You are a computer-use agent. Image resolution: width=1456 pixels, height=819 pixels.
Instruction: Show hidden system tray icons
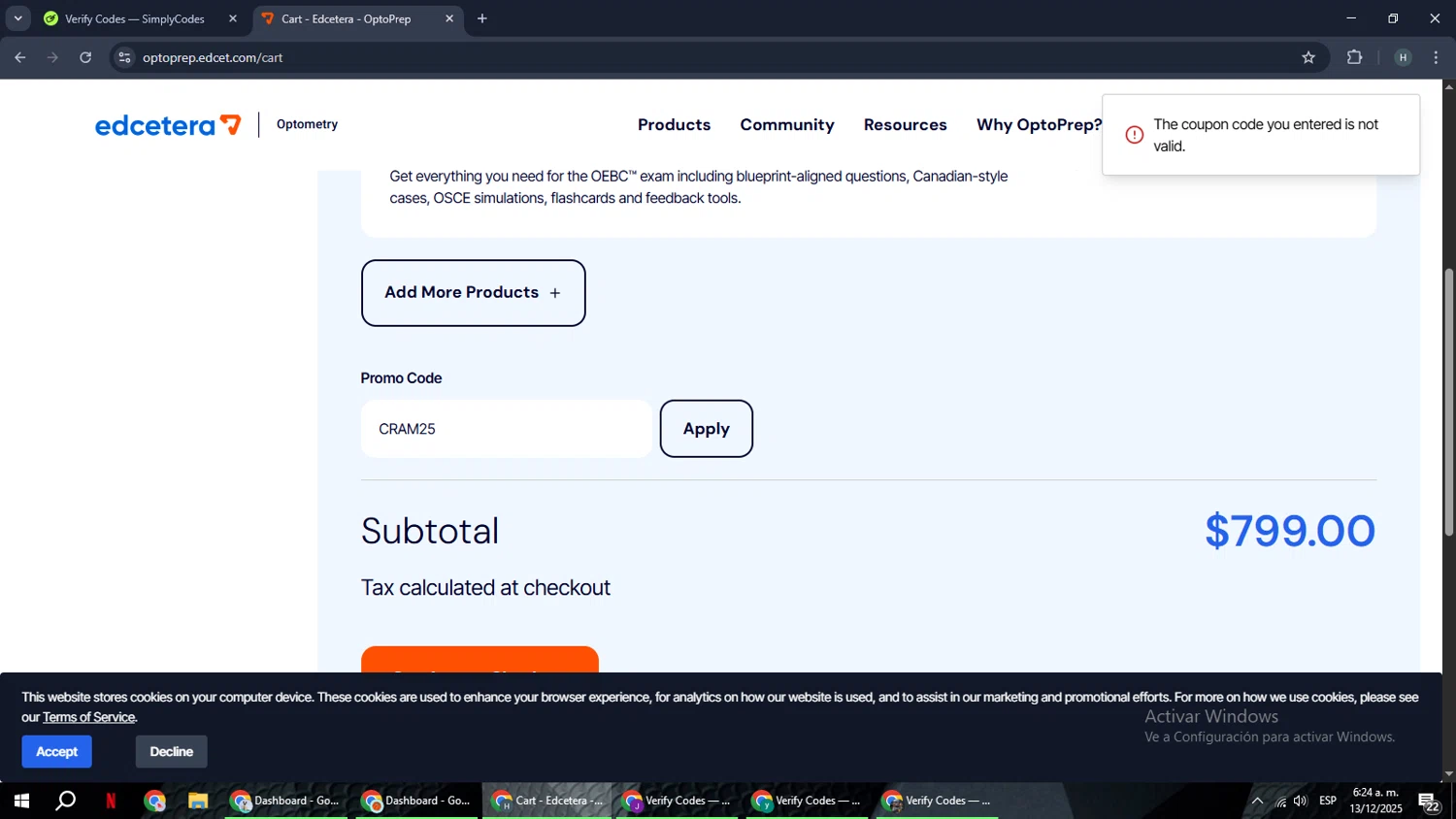[x=1257, y=801]
